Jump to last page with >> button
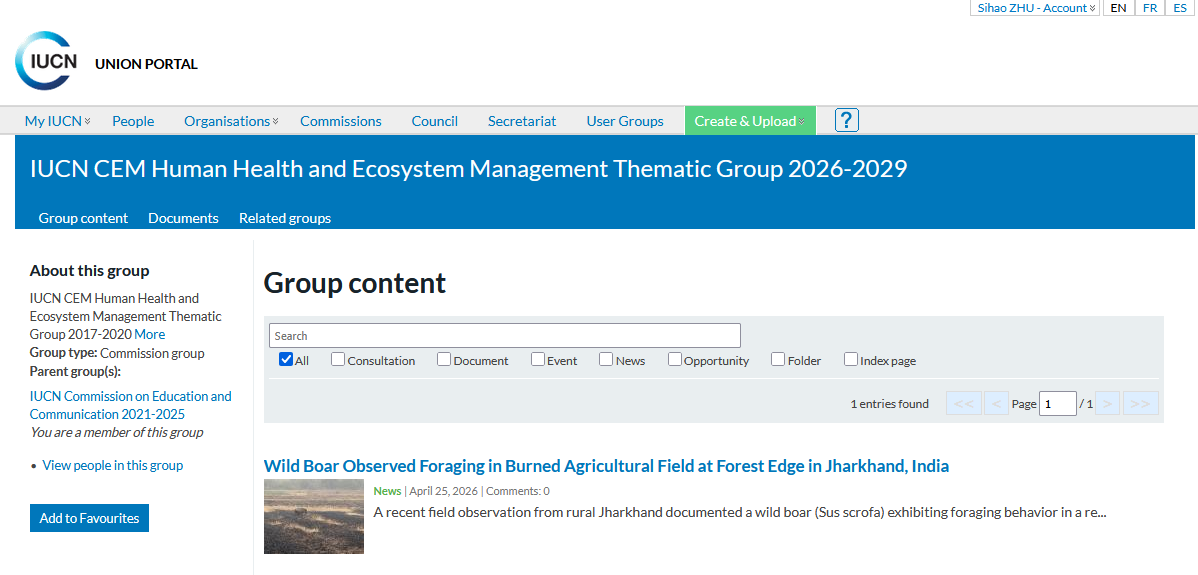The width and height of the screenshot is (1198, 575). (x=1141, y=403)
